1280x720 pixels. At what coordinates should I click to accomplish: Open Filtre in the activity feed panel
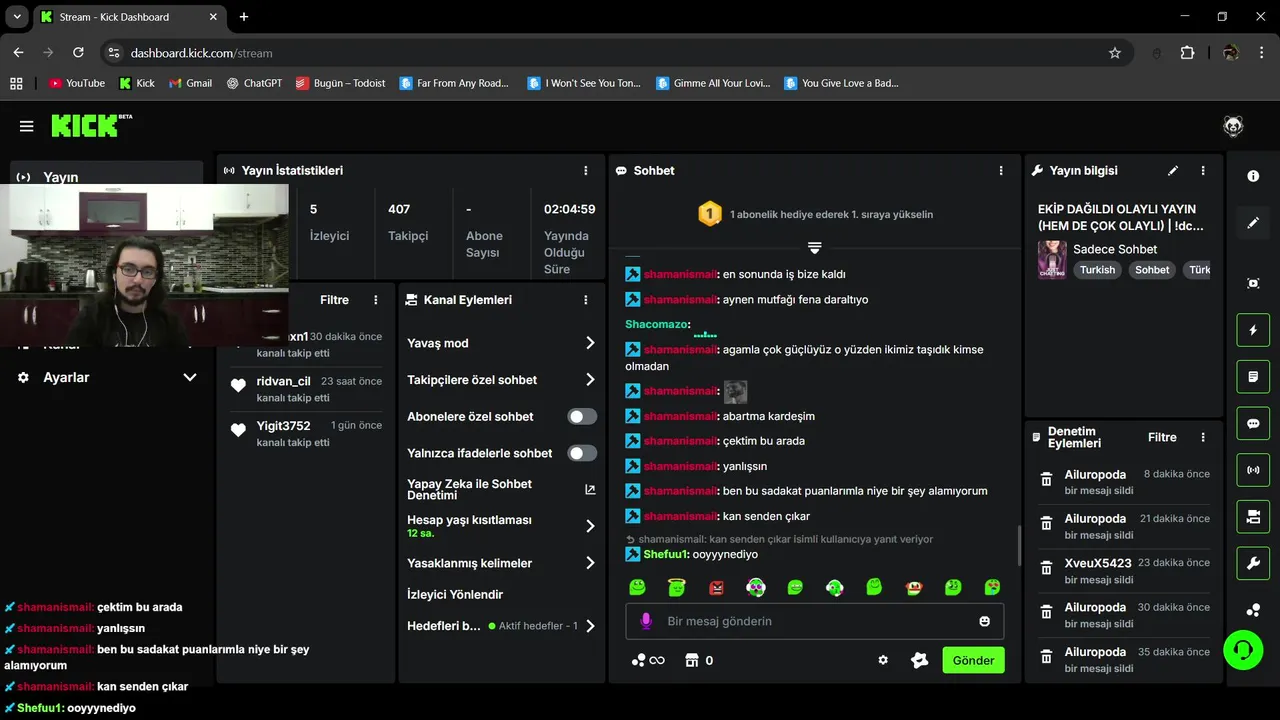(x=334, y=300)
